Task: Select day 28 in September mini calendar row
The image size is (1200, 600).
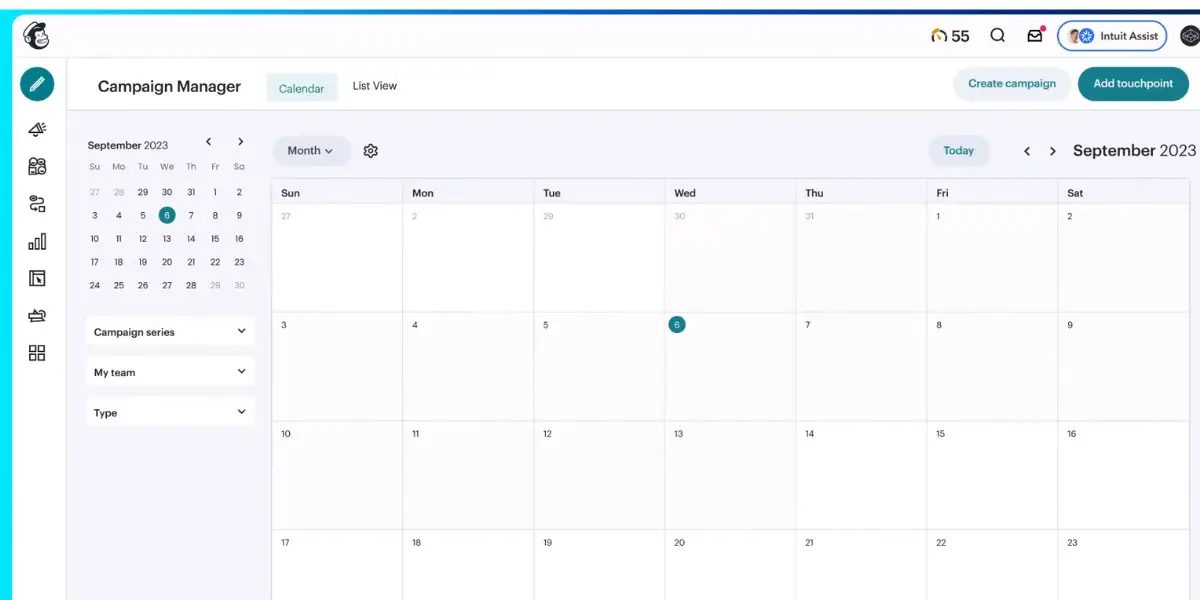Action: (x=191, y=285)
